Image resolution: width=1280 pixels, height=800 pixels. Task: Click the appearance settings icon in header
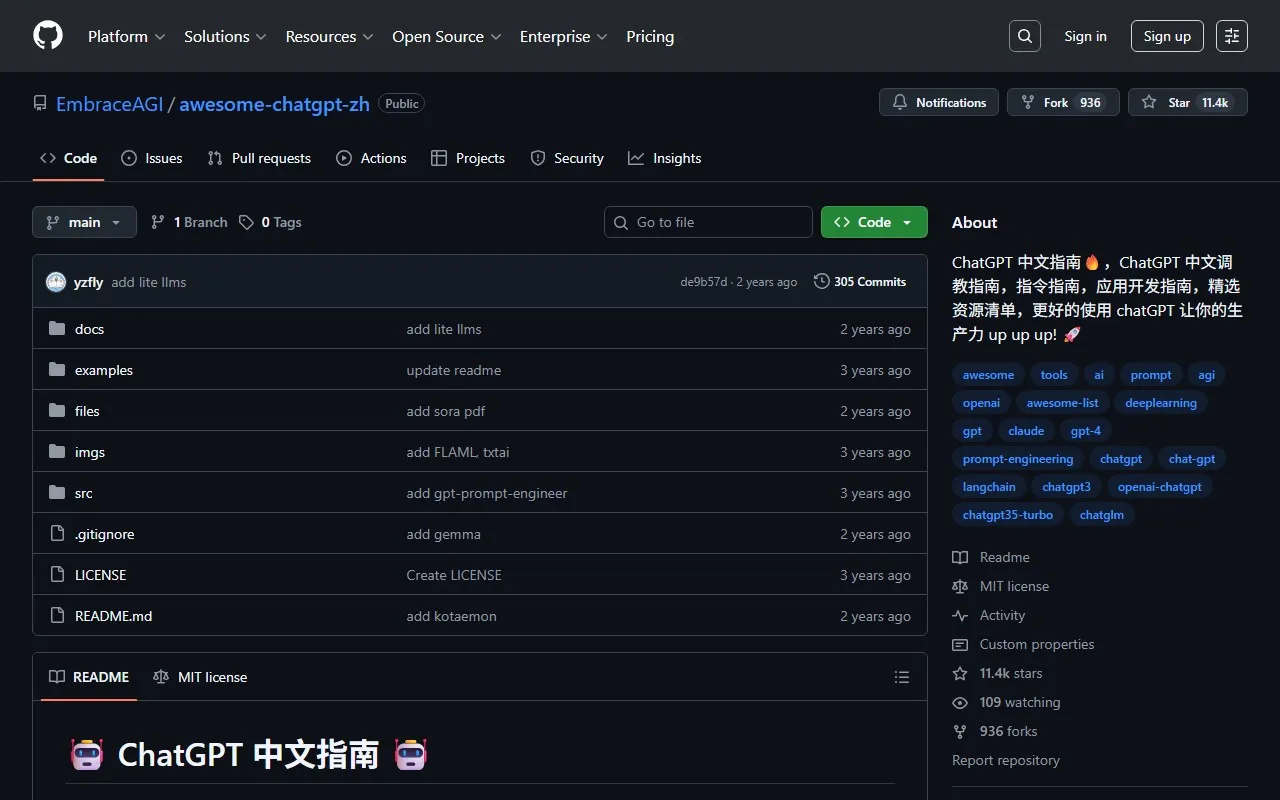click(x=1231, y=36)
